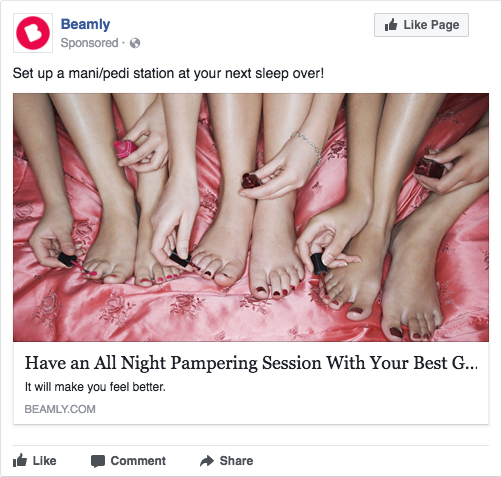
Task: Click the pink nail polish bottle in photo
Action: pyautogui.click(x=125, y=149)
